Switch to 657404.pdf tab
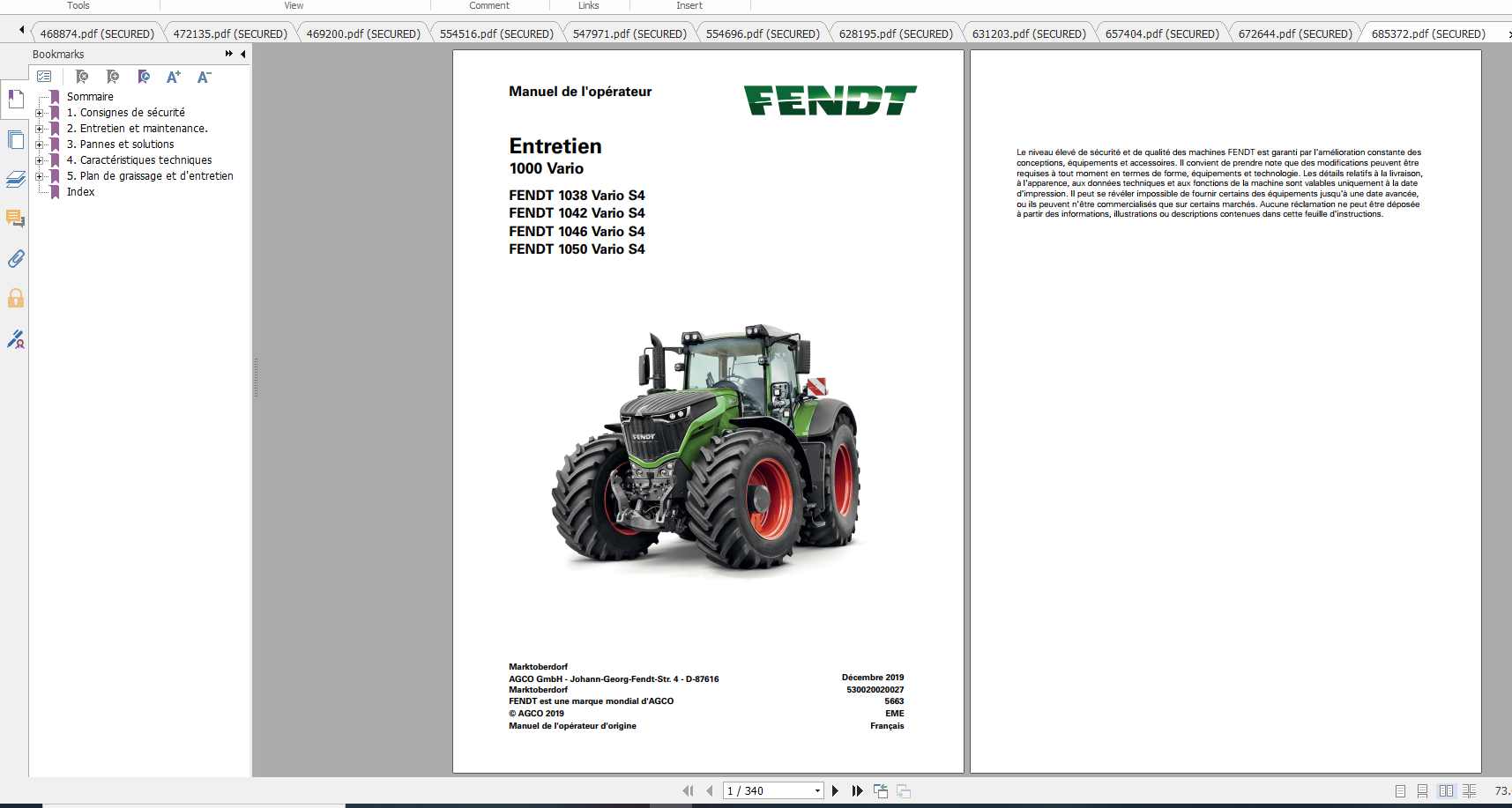Viewport: 1512px width, 808px height. click(x=1162, y=33)
